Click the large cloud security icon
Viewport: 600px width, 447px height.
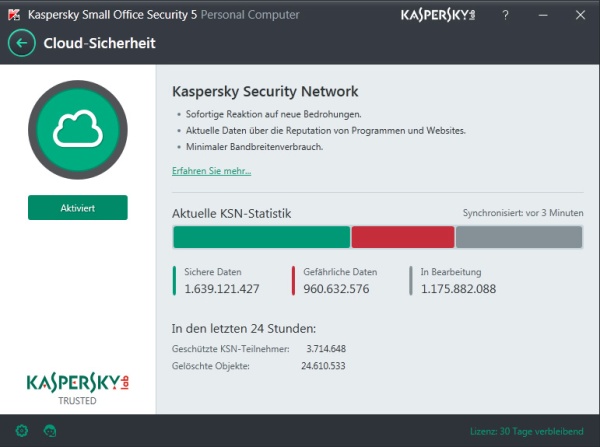[78, 130]
